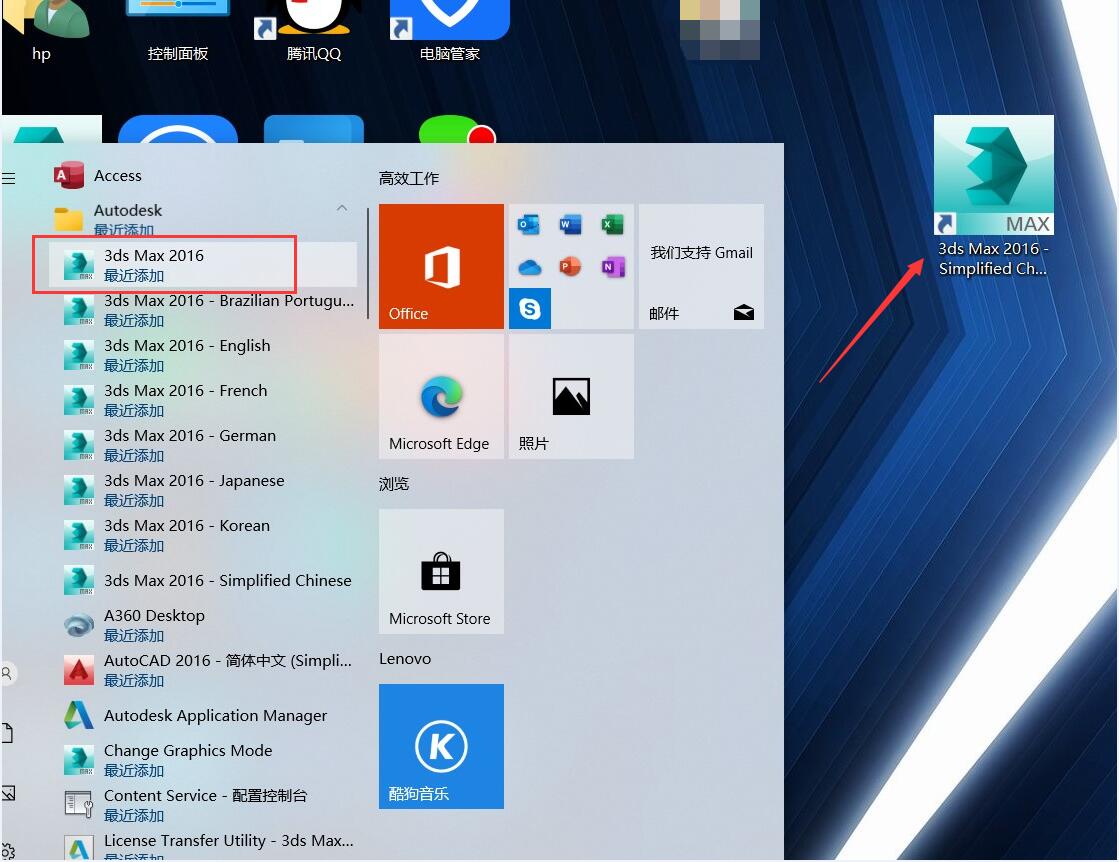This screenshot has width=1119, height=862.
Task: Open the Office tile
Action: click(441, 266)
